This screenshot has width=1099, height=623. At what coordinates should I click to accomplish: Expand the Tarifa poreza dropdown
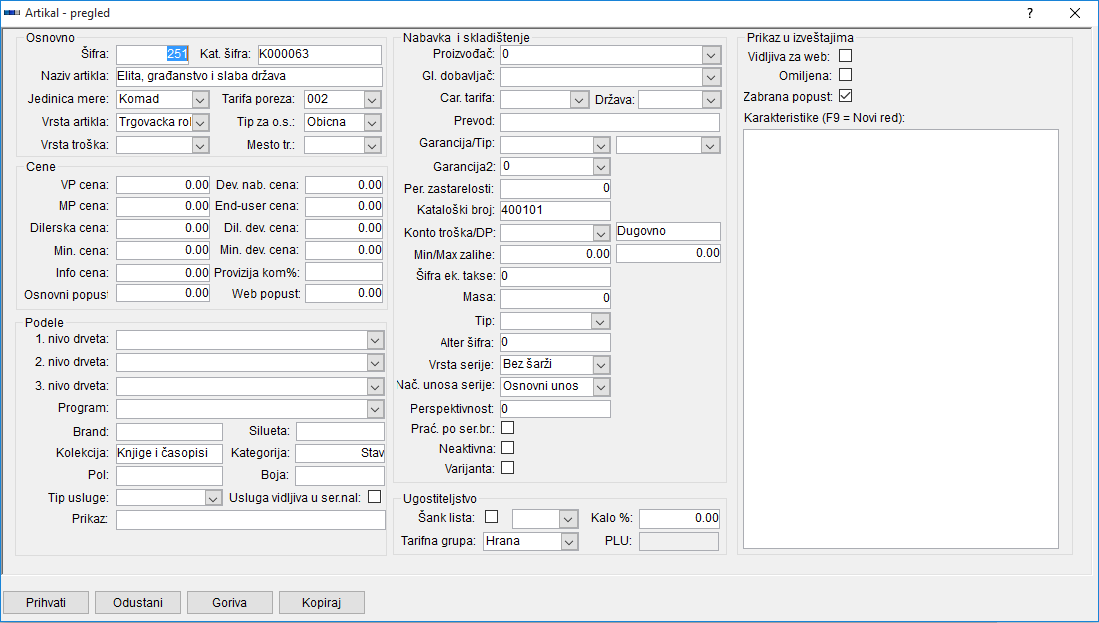[x=372, y=99]
